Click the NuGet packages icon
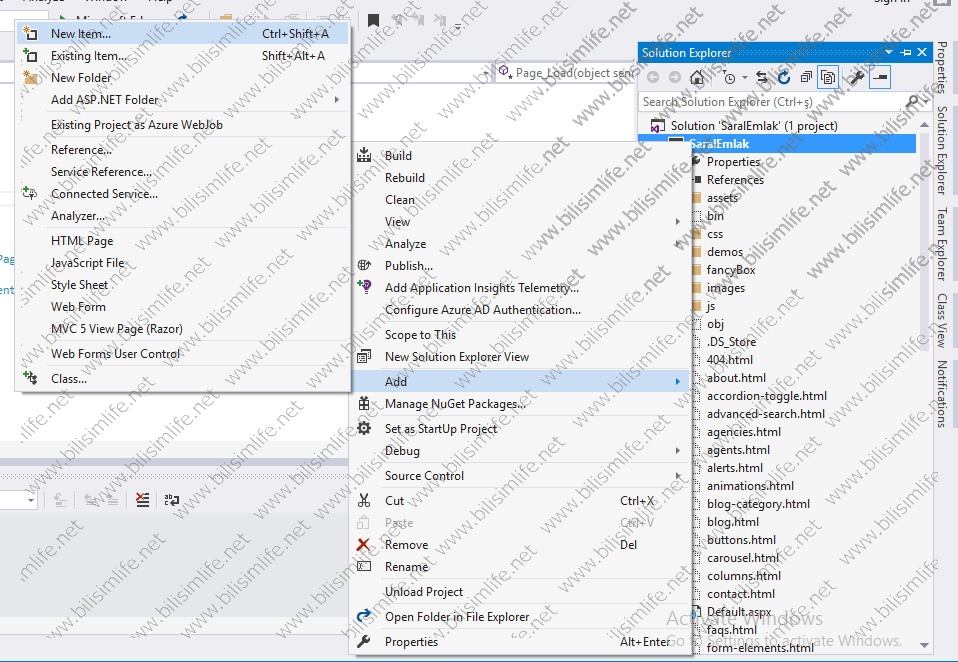 [x=364, y=403]
